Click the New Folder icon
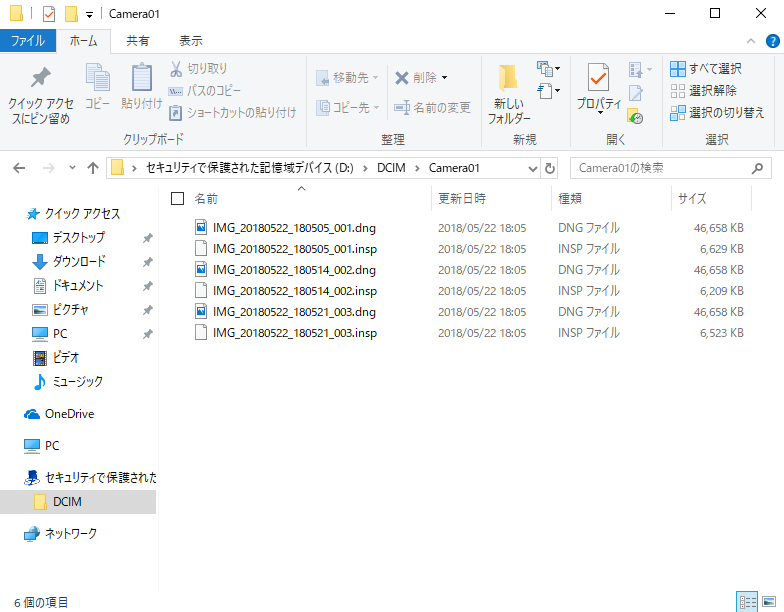 pyautogui.click(x=509, y=94)
